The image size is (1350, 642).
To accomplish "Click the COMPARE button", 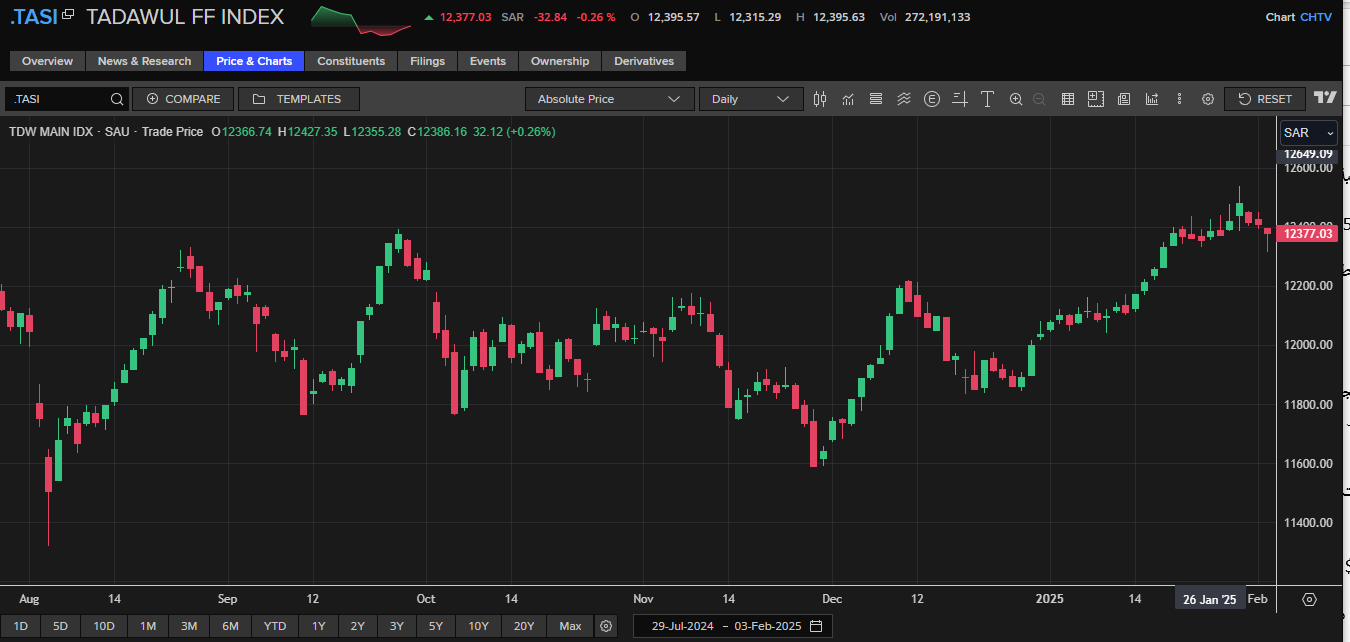I will [183, 99].
